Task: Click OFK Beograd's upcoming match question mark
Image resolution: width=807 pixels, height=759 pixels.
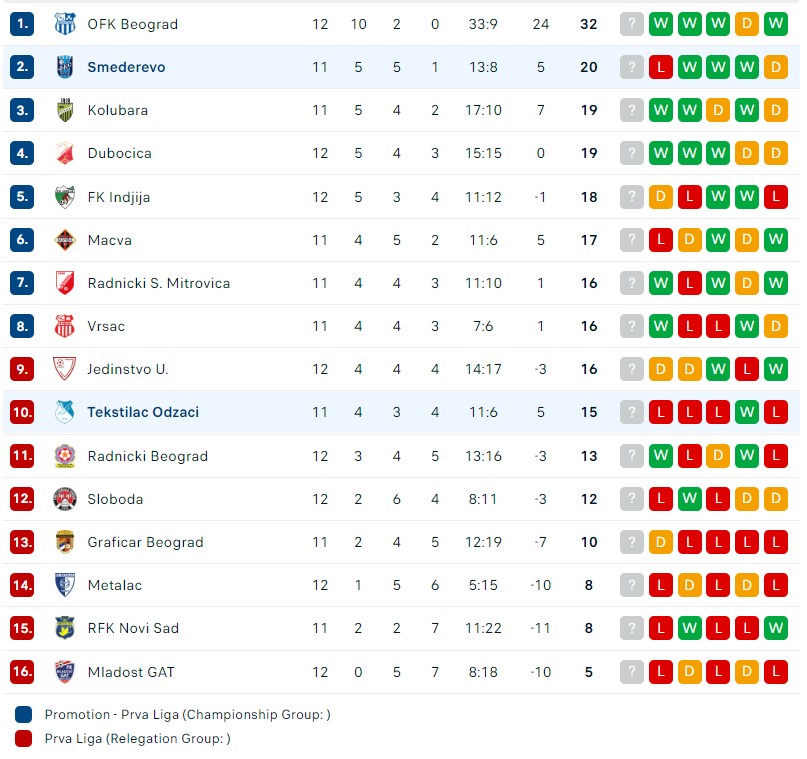Action: [632, 24]
